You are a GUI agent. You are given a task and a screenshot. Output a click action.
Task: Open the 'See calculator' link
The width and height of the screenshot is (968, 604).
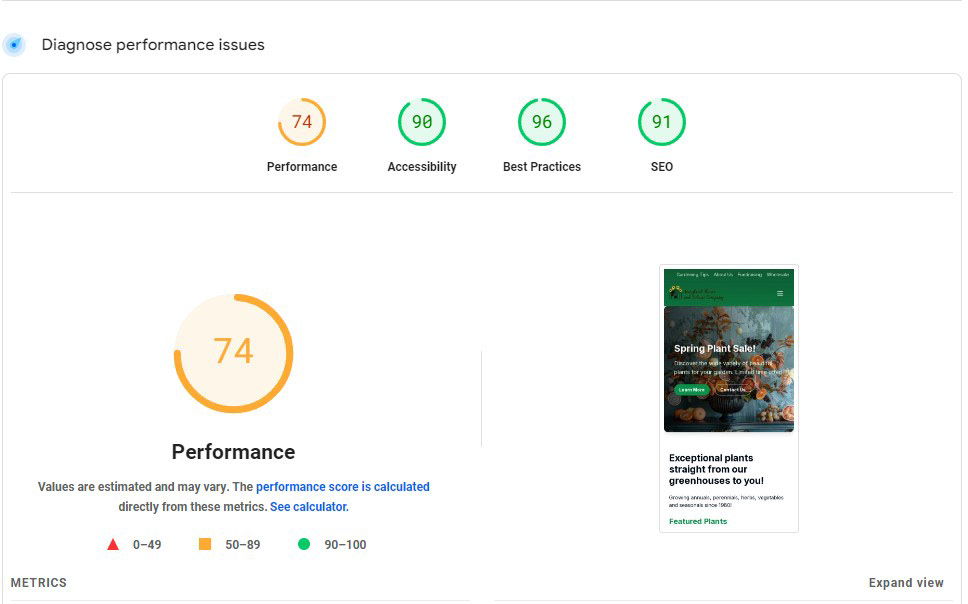click(308, 507)
